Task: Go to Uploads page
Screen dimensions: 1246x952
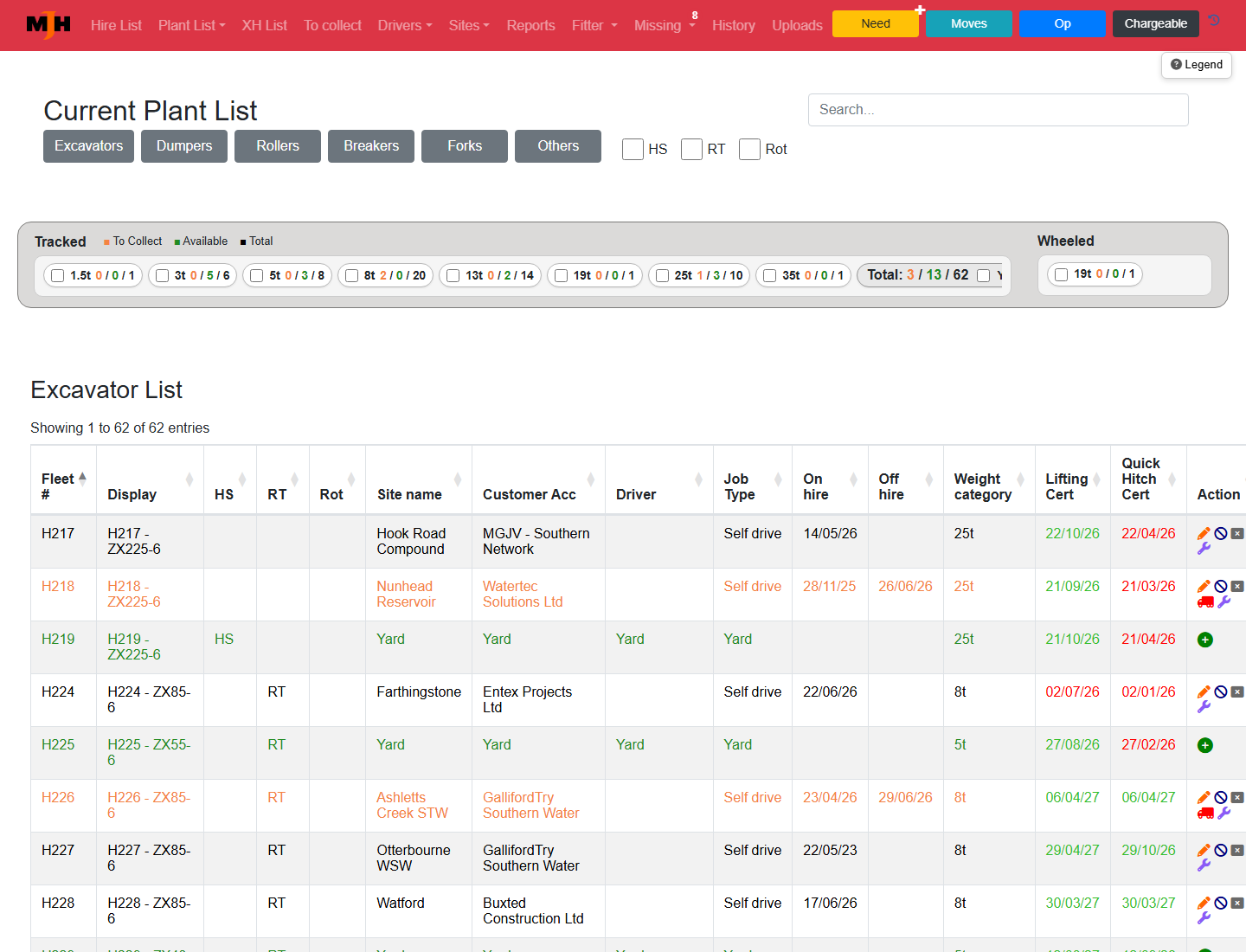Action: (797, 25)
